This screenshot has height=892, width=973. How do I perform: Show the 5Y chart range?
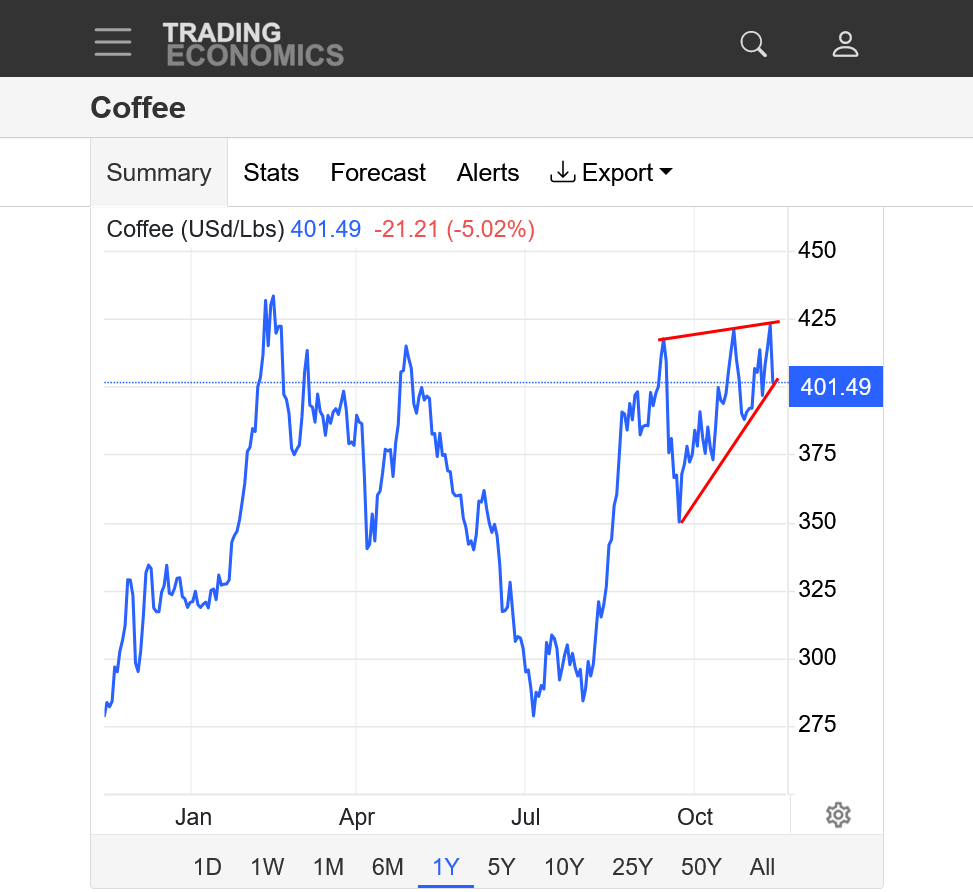pyautogui.click(x=501, y=866)
